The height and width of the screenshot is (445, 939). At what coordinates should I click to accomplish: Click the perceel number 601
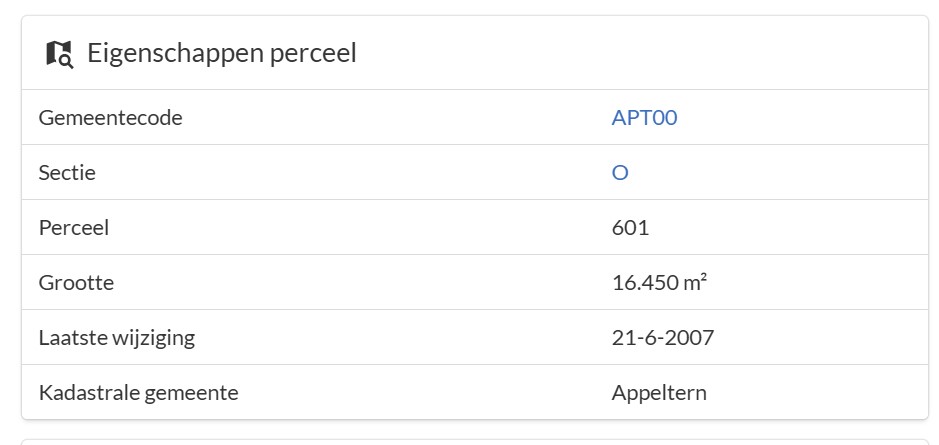click(630, 228)
